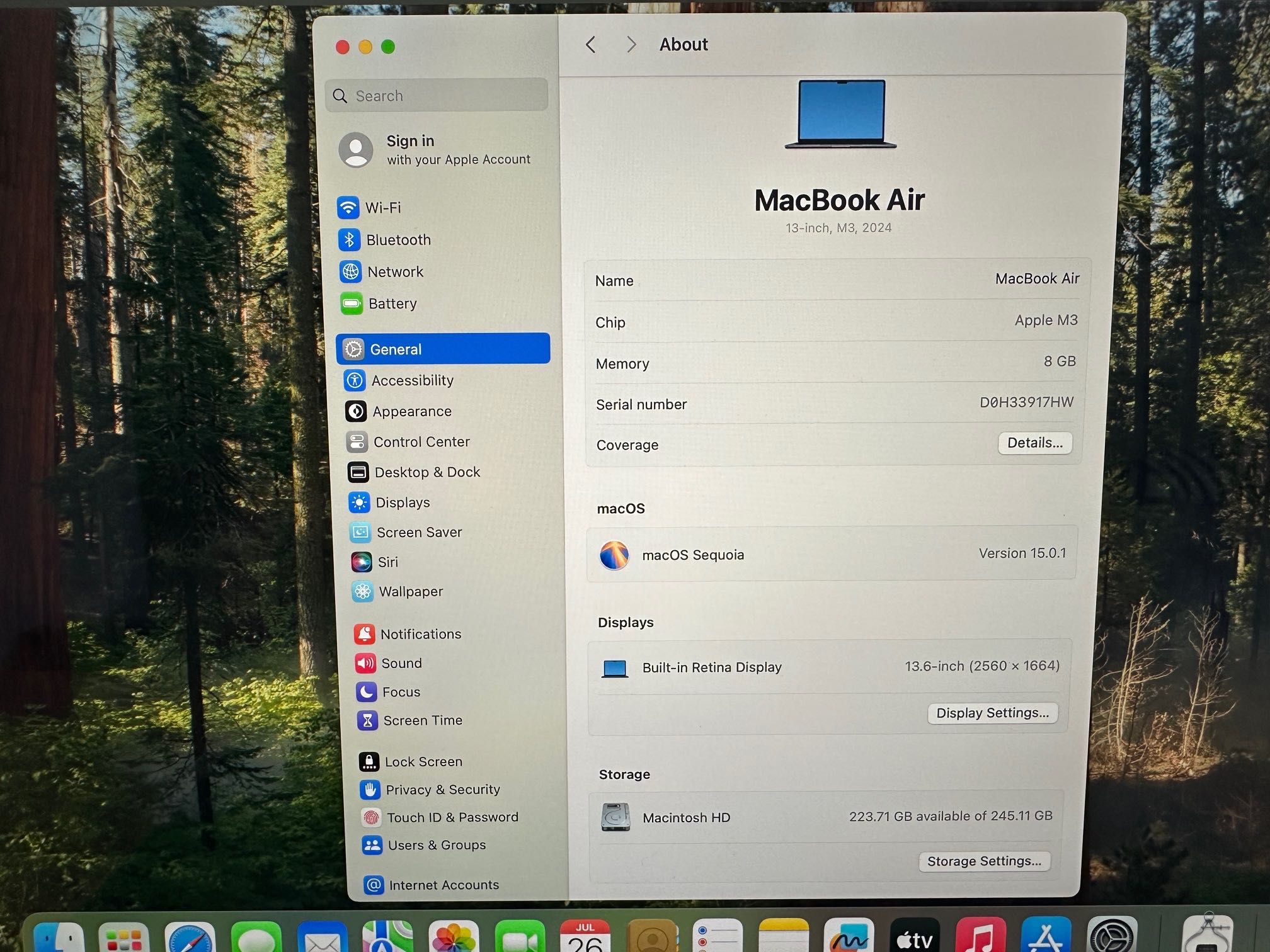The height and width of the screenshot is (952, 1270).
Task: Open Siri settings
Action: [x=375, y=562]
